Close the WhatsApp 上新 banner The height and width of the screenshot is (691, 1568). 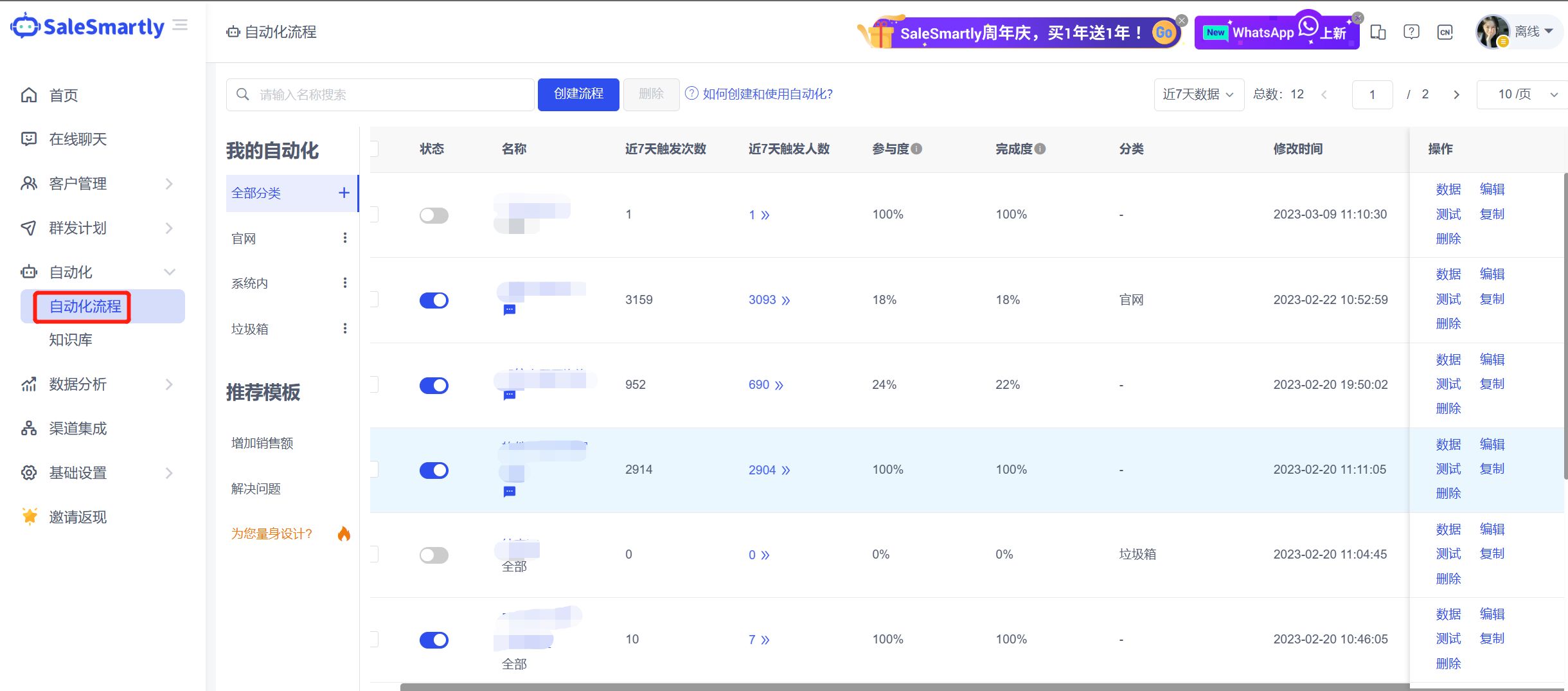point(1357,18)
